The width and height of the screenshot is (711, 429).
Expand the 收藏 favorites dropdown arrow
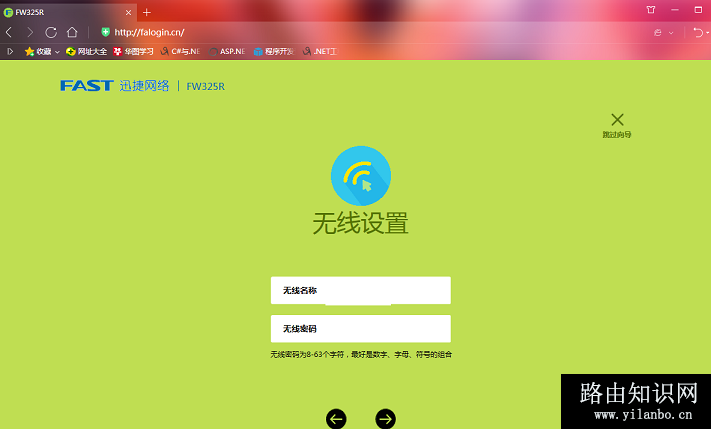coord(57,52)
